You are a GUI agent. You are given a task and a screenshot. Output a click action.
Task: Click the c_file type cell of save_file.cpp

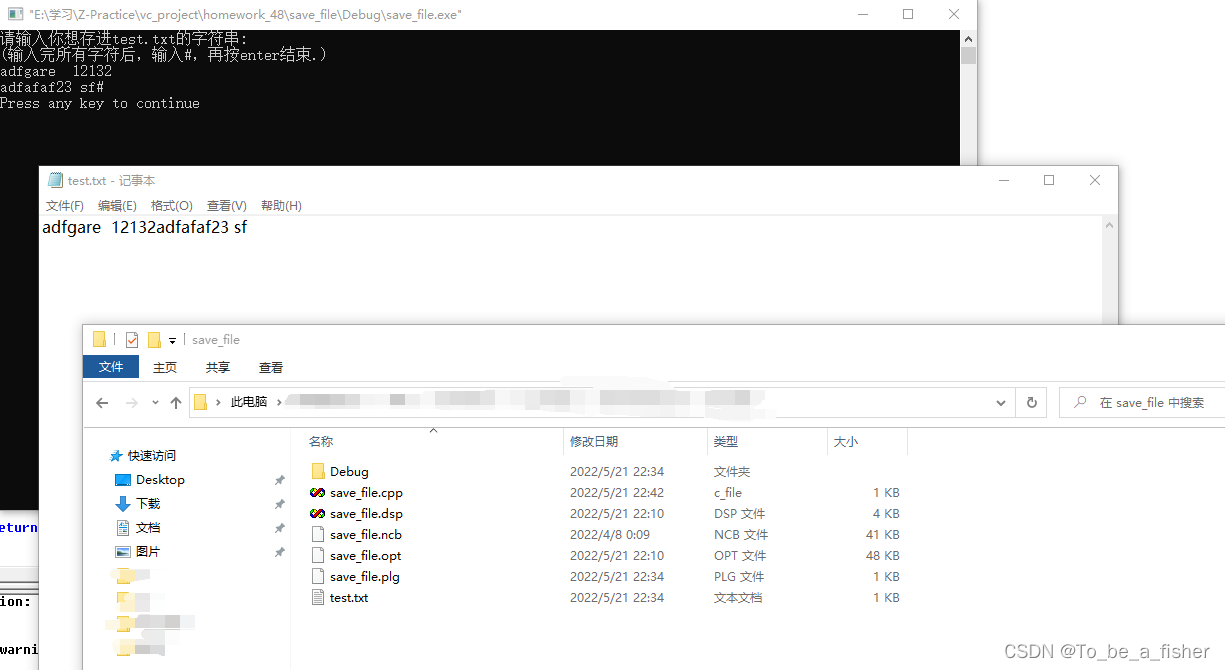pos(728,492)
